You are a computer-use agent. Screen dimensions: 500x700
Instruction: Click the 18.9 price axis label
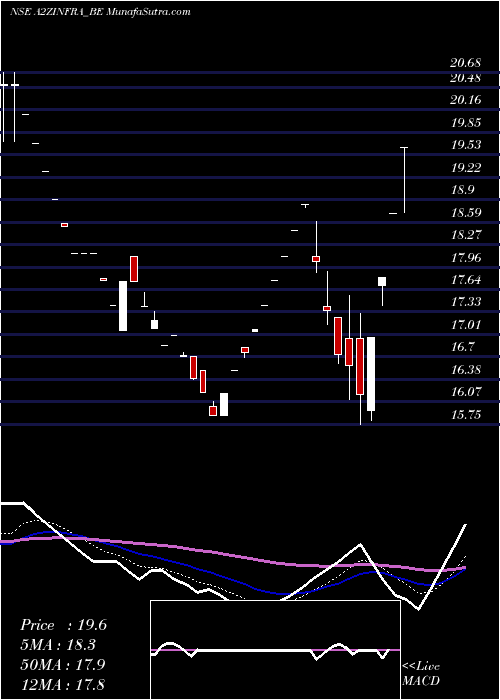click(462, 190)
